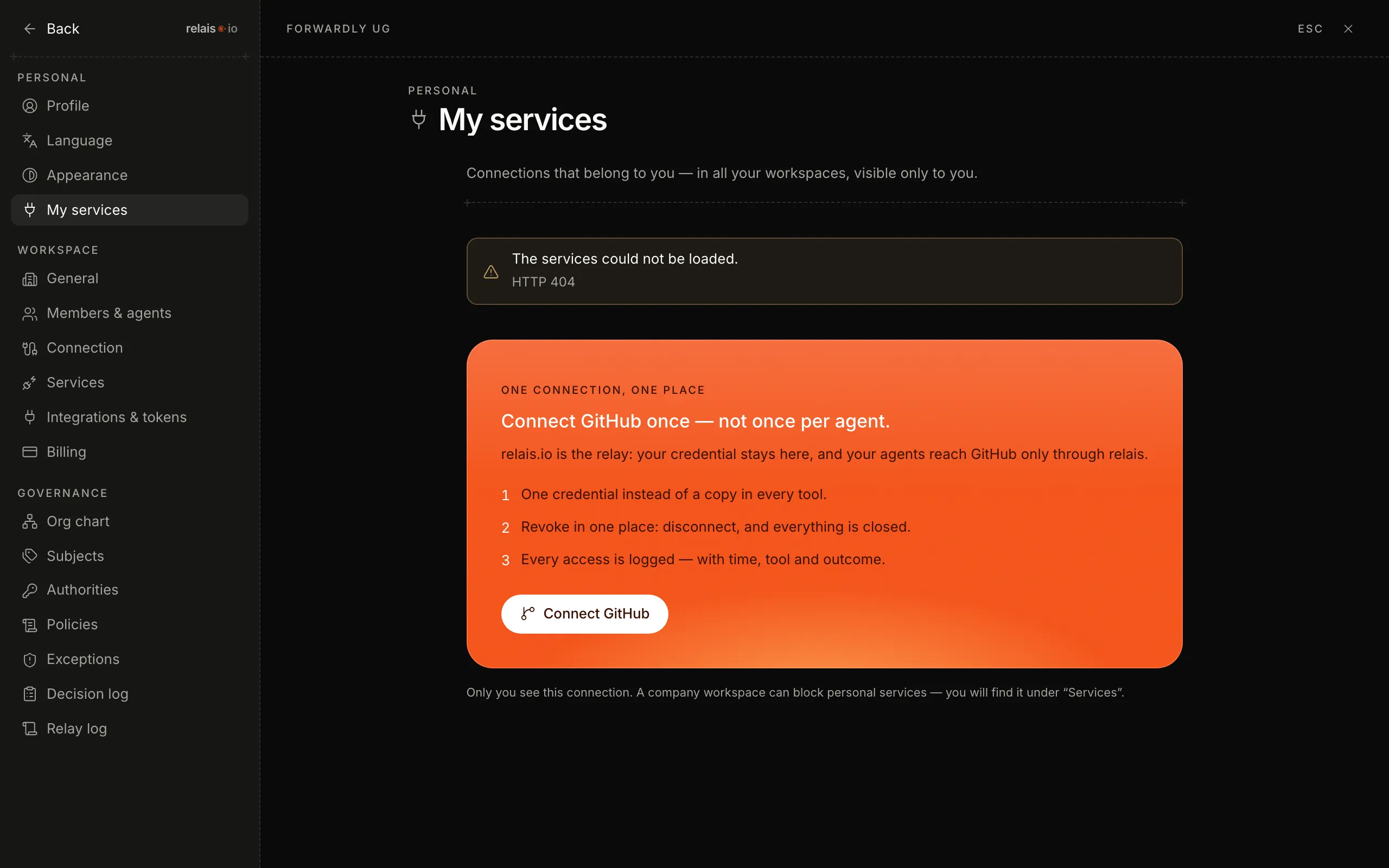Viewport: 1389px width, 868px height.
Task: Click the Language translate icon
Action: point(30,141)
